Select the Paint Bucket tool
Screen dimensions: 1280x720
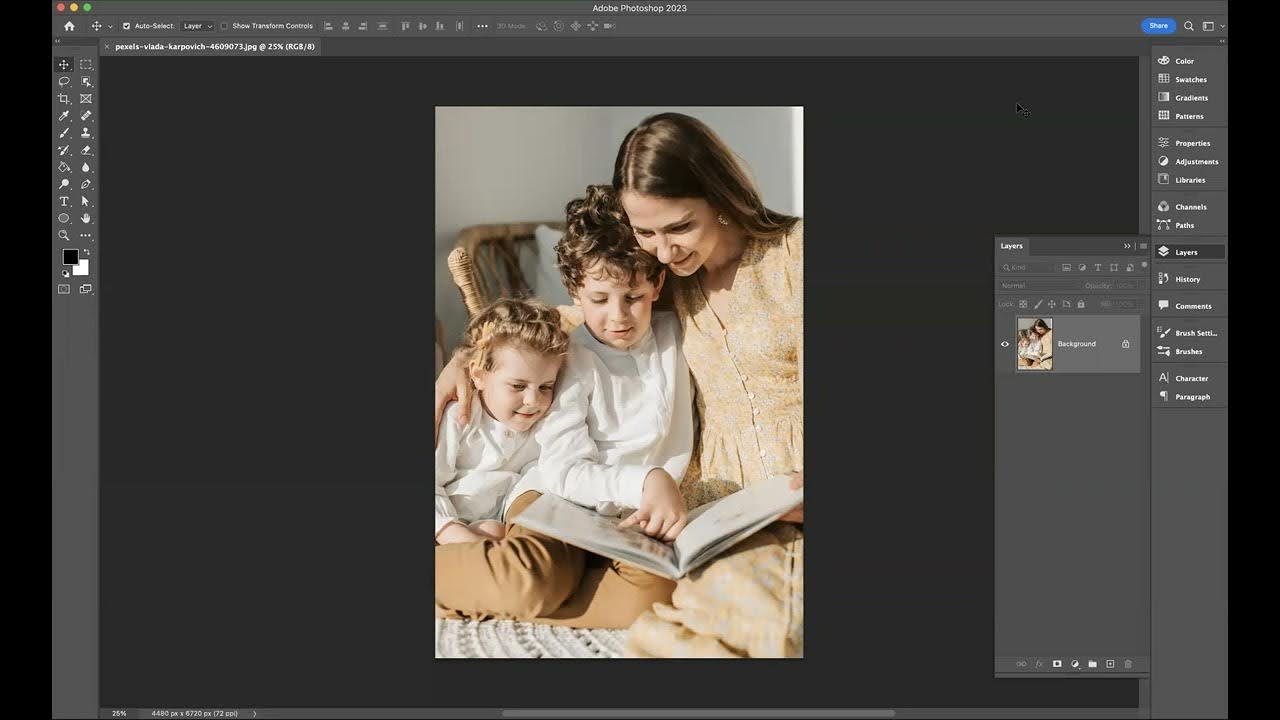(64, 167)
